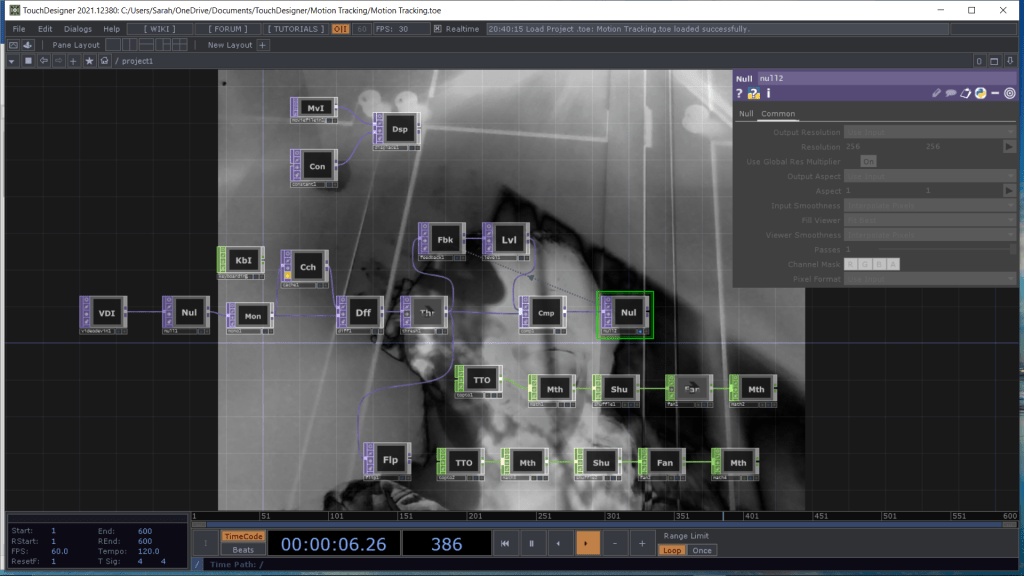This screenshot has height=576, width=1024.
Task: Expand the Resolution parameter arrow
Action: pos(1009,147)
